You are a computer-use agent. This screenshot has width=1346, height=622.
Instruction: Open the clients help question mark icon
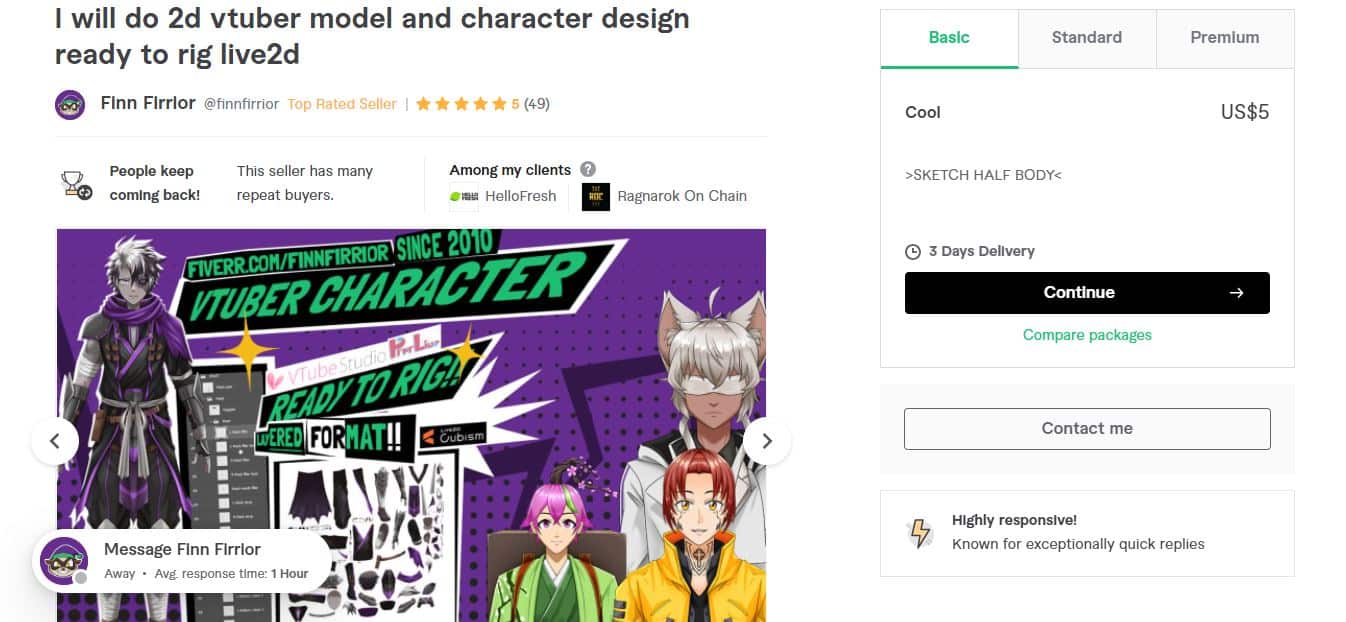click(589, 169)
